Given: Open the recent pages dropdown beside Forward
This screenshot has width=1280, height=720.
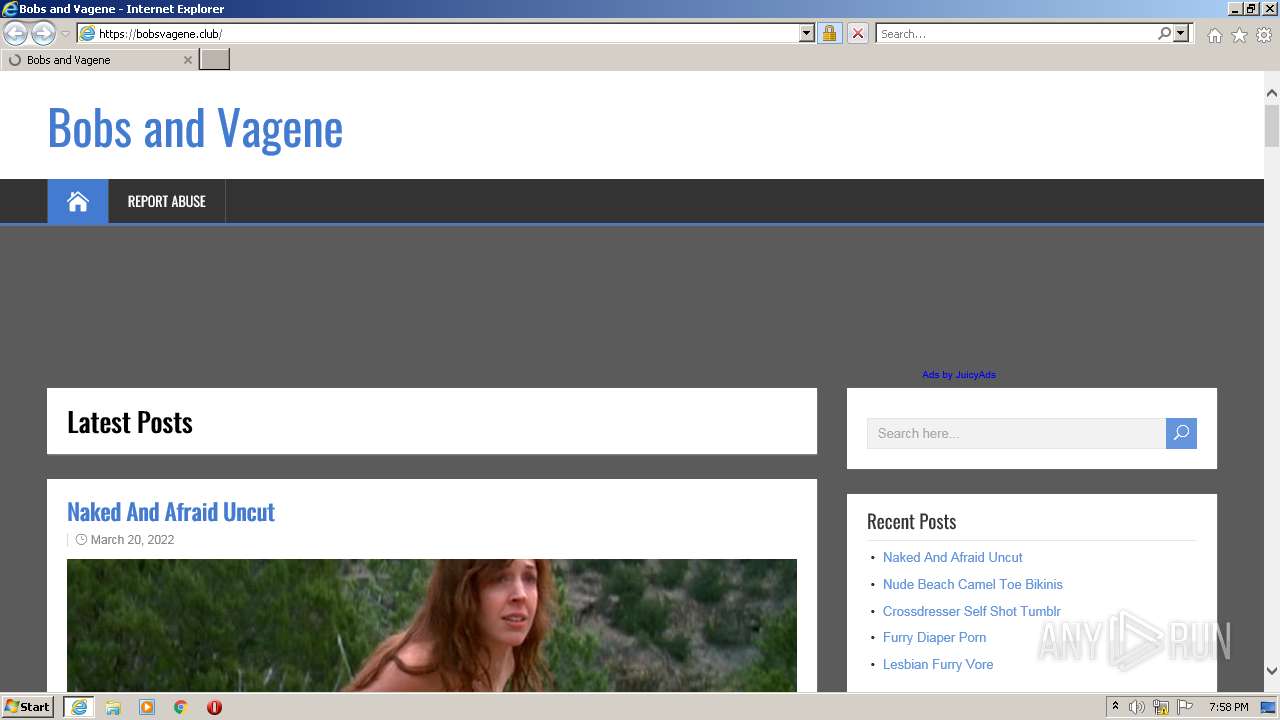Looking at the screenshot, I should pos(65,34).
